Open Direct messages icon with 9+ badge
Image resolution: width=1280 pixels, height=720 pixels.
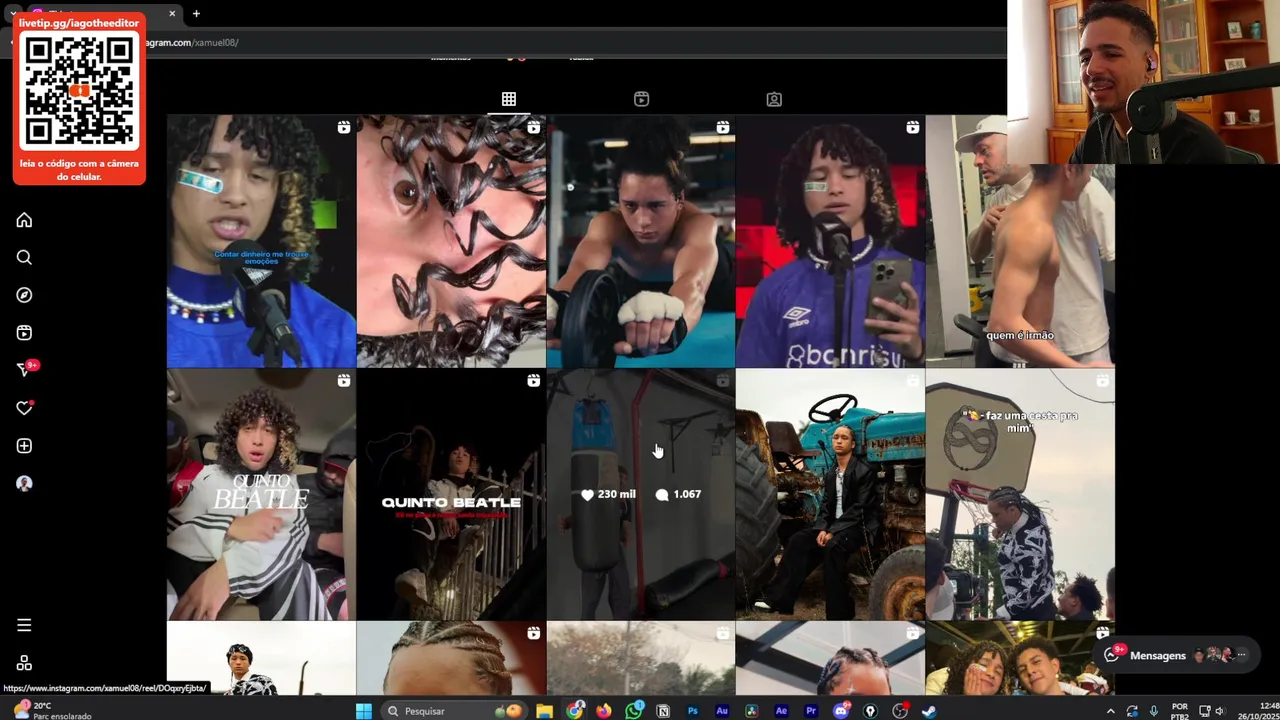pos(24,370)
